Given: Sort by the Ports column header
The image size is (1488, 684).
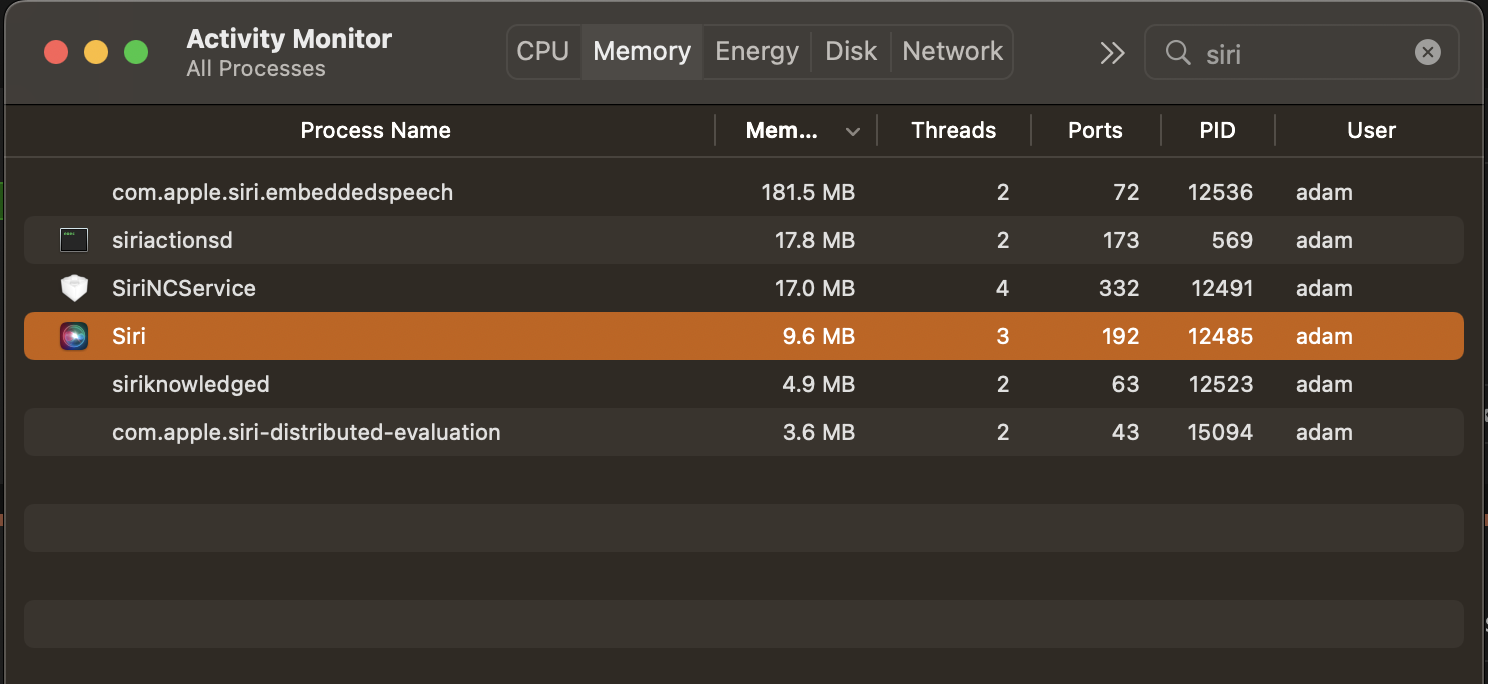Looking at the screenshot, I should click(x=1095, y=130).
